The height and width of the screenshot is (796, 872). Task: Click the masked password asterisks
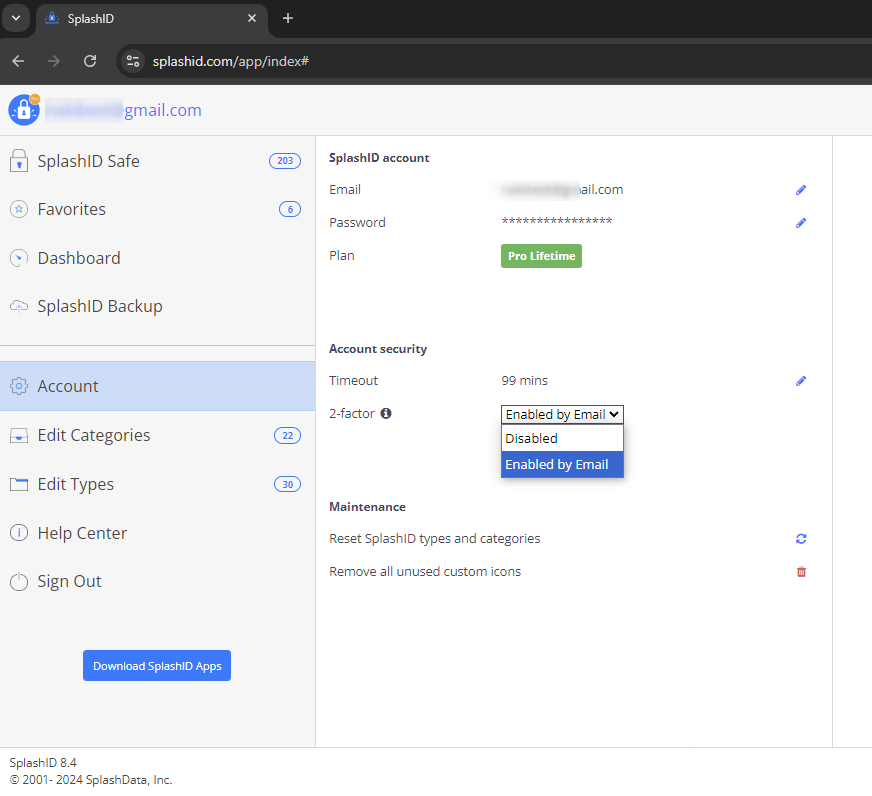pyautogui.click(x=557, y=221)
